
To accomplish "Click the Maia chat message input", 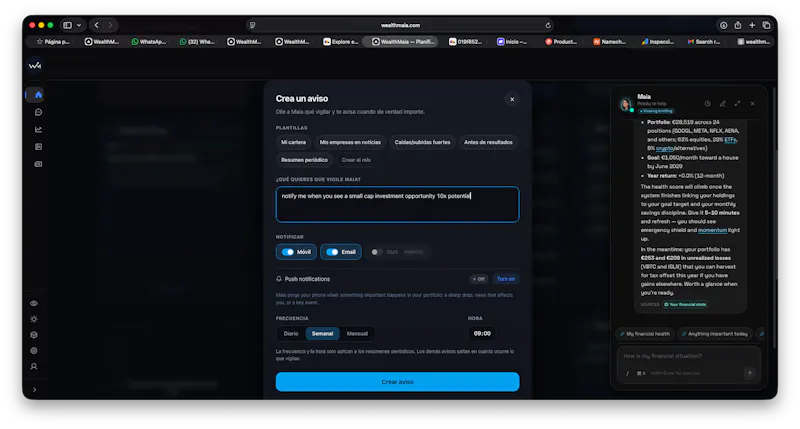I will [689, 357].
